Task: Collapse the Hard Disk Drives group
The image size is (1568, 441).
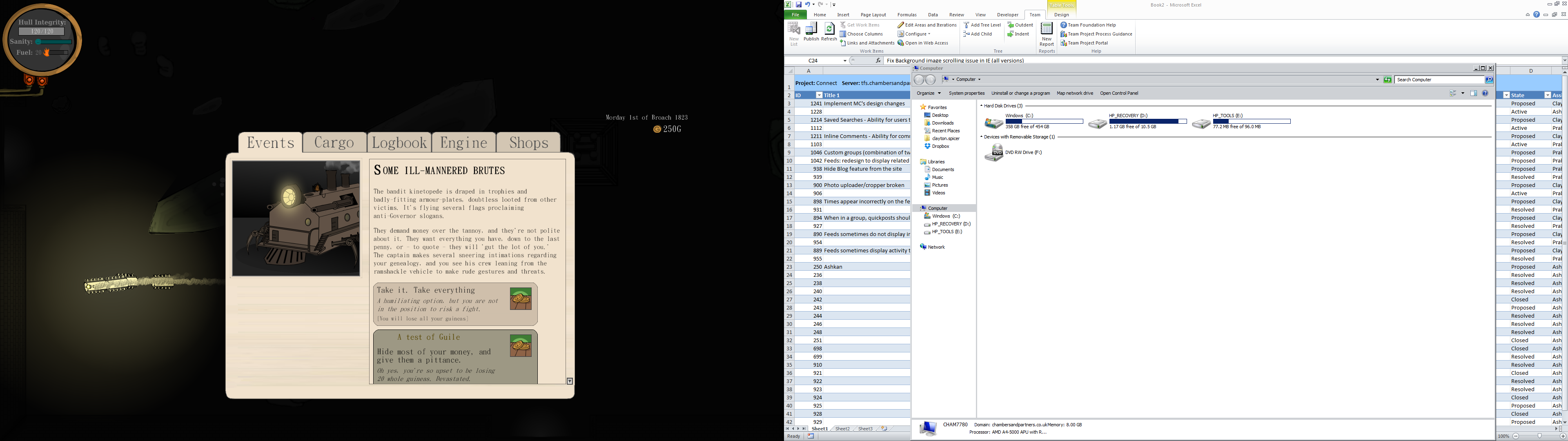Action: 981,106
